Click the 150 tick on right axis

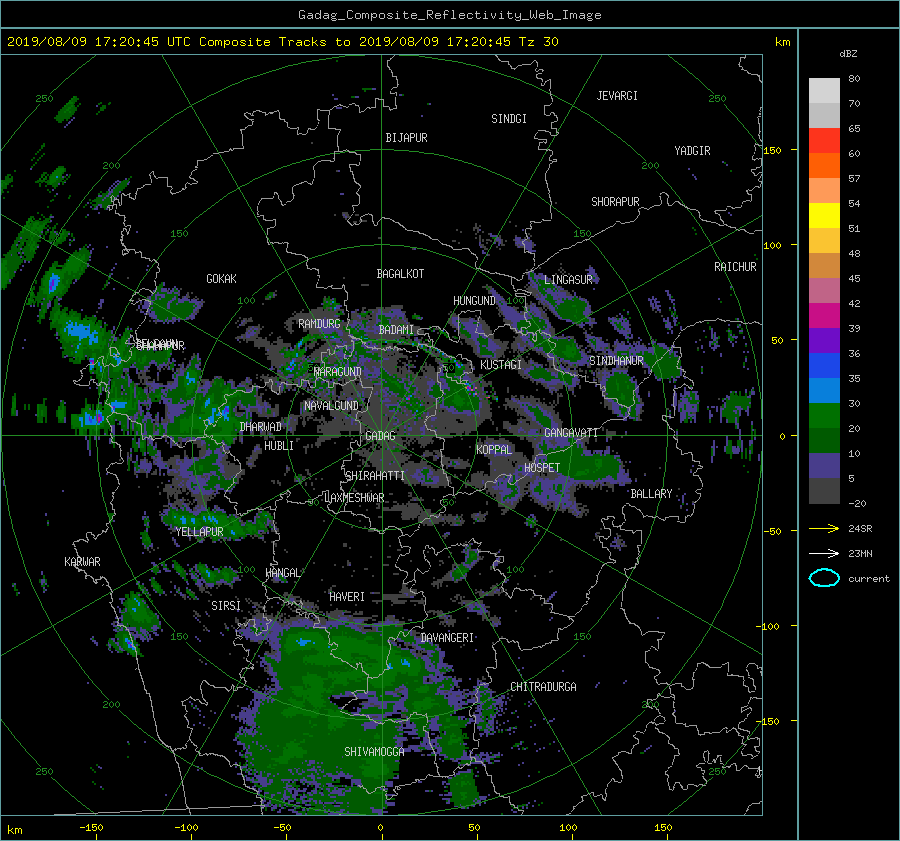click(772, 150)
